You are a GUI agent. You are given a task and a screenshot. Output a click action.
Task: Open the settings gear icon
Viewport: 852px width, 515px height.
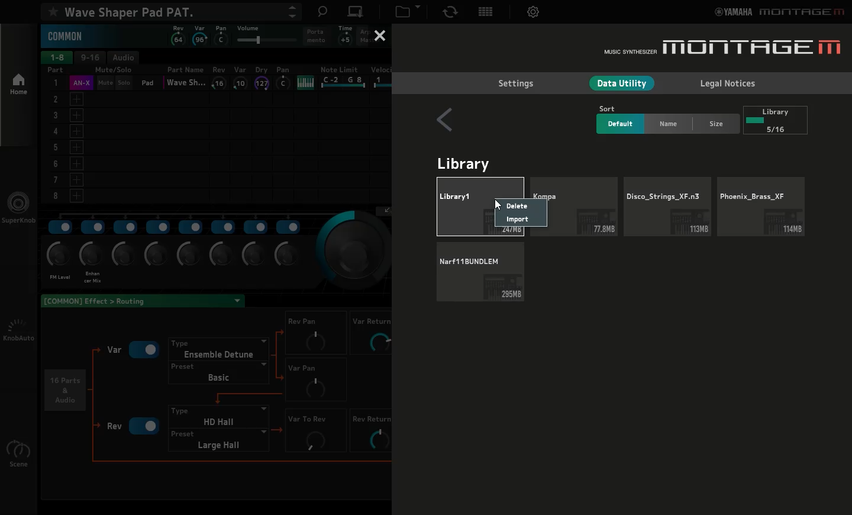pos(533,12)
